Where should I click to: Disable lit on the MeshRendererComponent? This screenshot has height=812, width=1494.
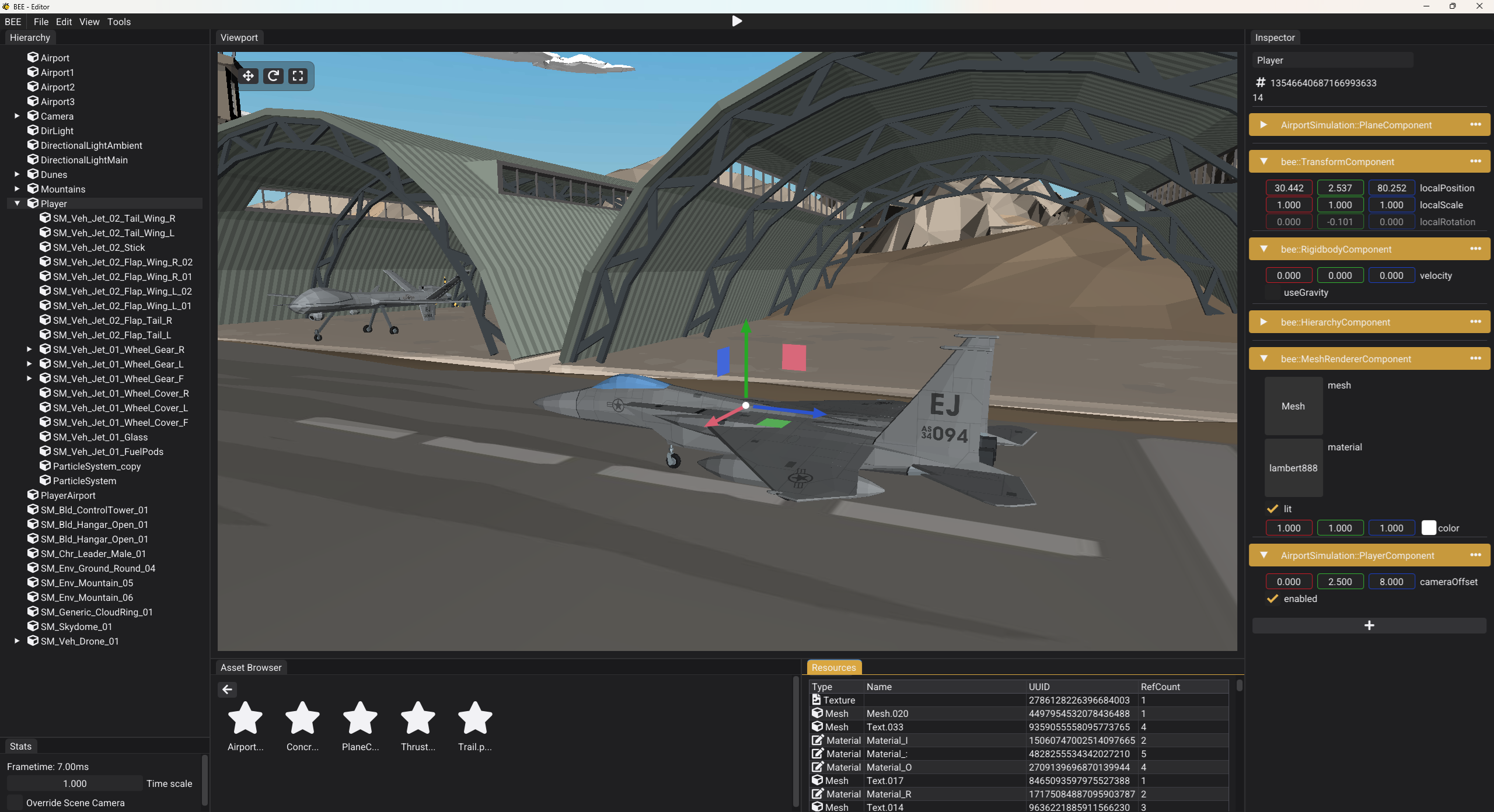1272,508
